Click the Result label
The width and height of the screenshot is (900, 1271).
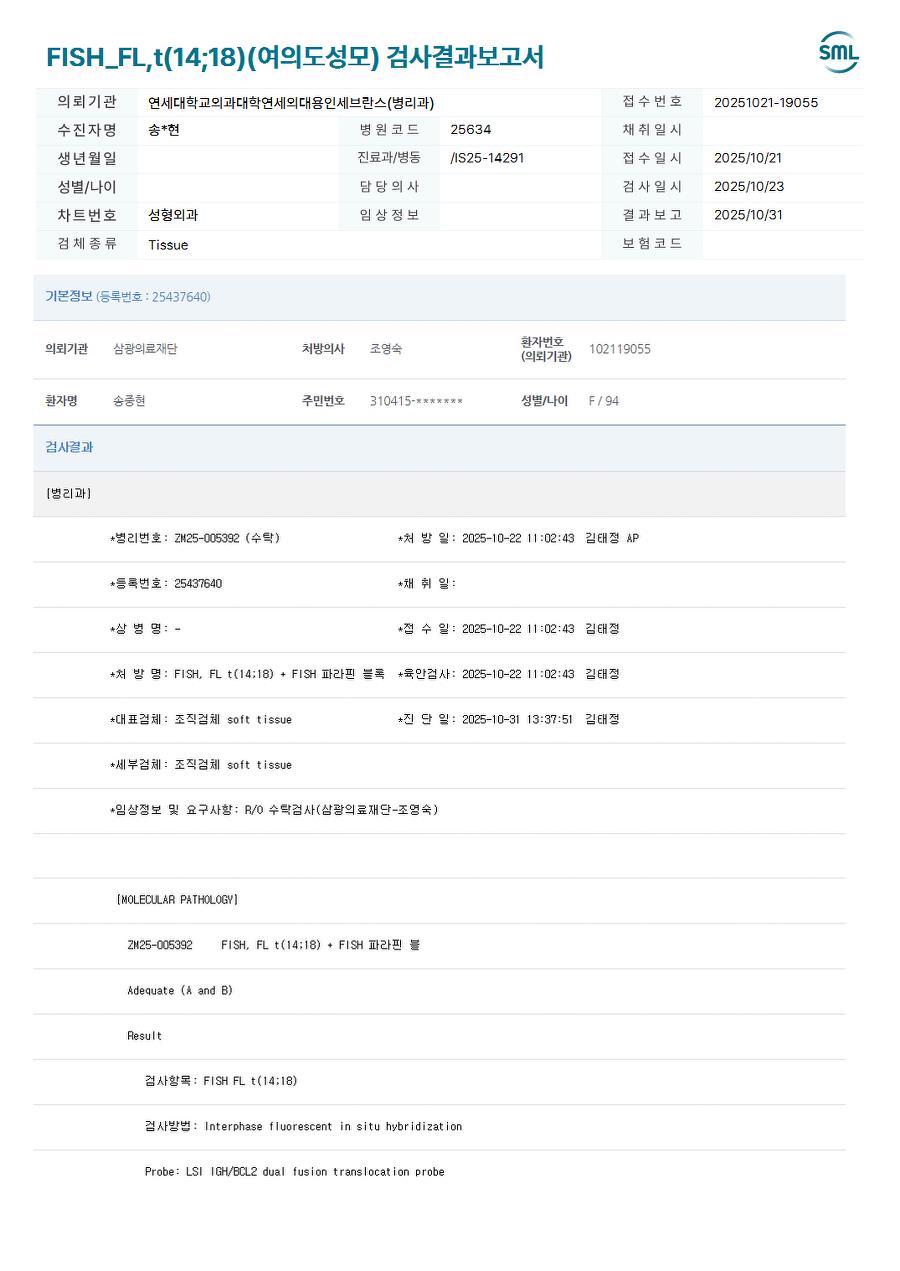coord(145,1036)
